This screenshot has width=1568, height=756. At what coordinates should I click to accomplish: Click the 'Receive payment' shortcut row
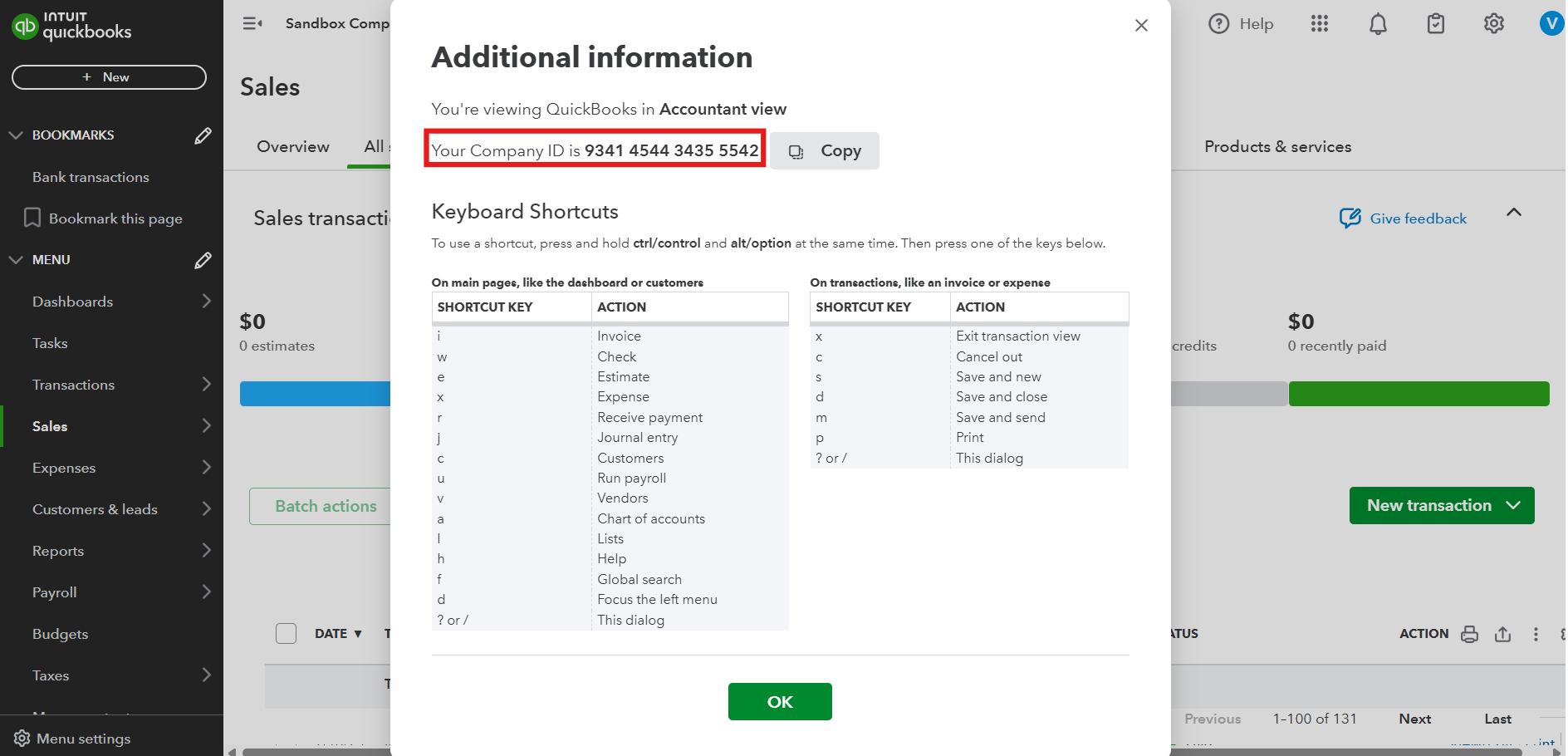pyautogui.click(x=610, y=418)
